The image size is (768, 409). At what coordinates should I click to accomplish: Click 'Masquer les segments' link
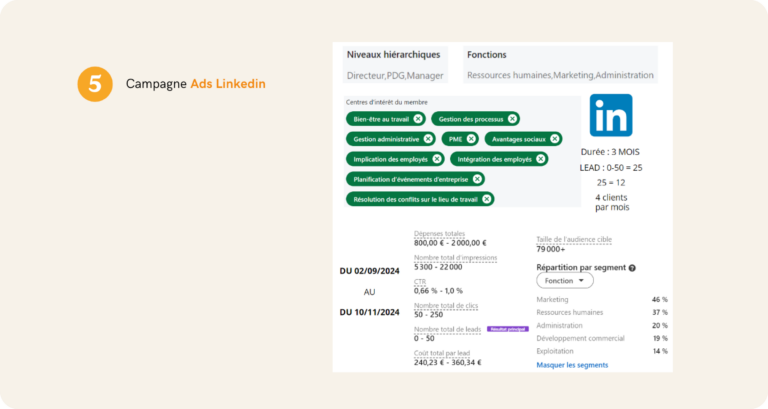(x=572, y=365)
